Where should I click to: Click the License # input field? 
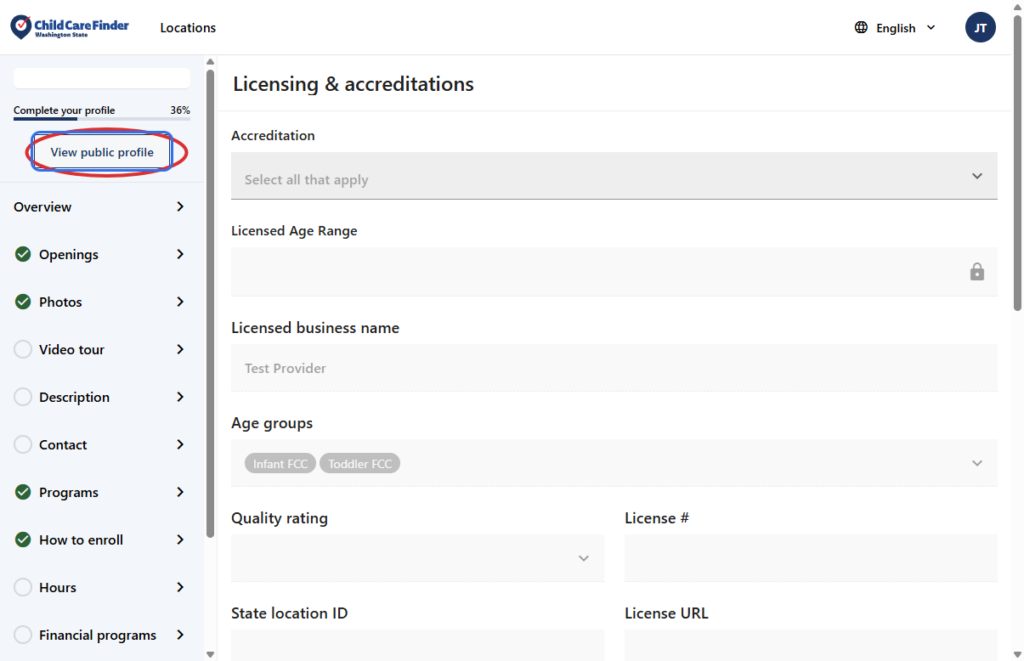(x=810, y=558)
